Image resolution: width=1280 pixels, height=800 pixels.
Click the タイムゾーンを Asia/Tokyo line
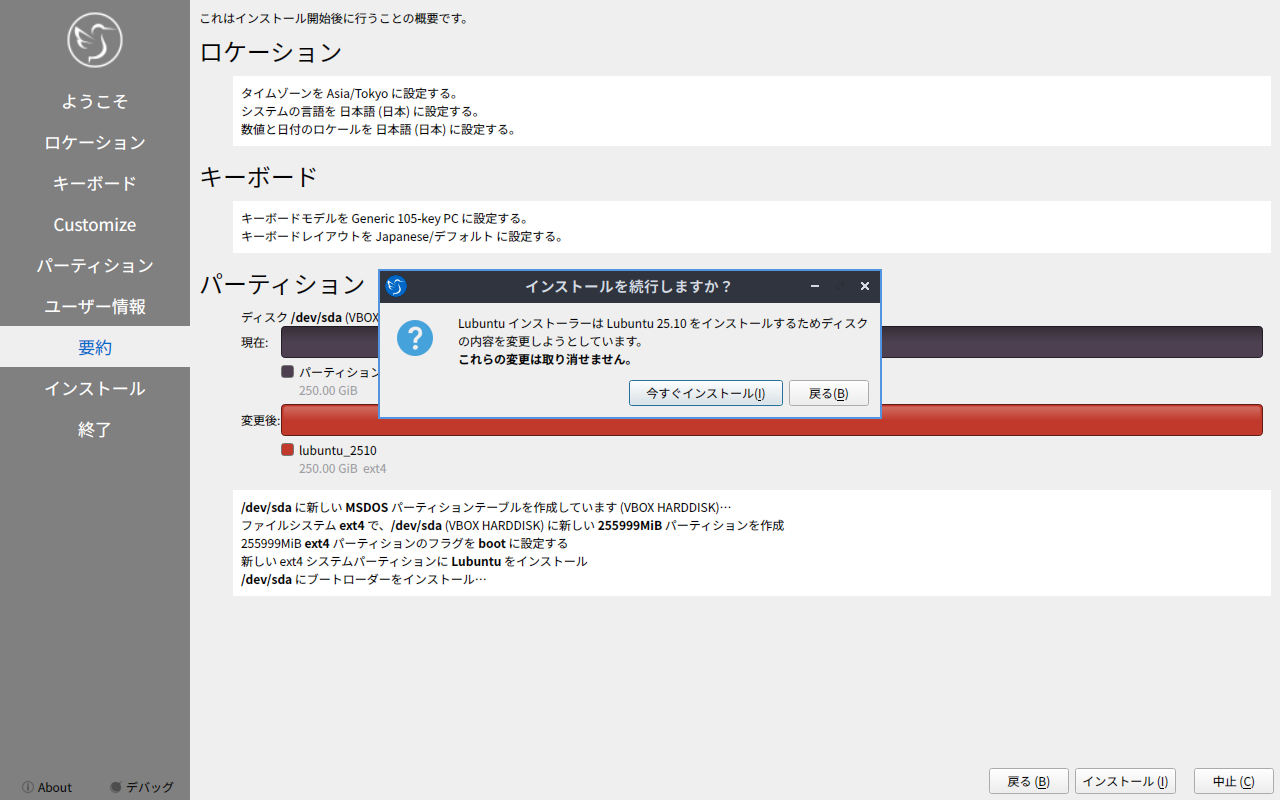(x=349, y=93)
